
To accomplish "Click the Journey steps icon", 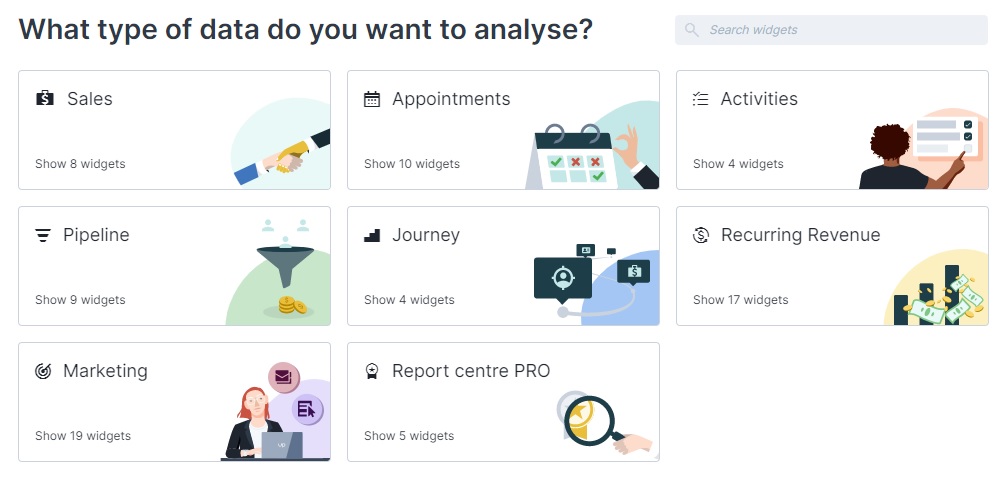I will pyautogui.click(x=372, y=235).
